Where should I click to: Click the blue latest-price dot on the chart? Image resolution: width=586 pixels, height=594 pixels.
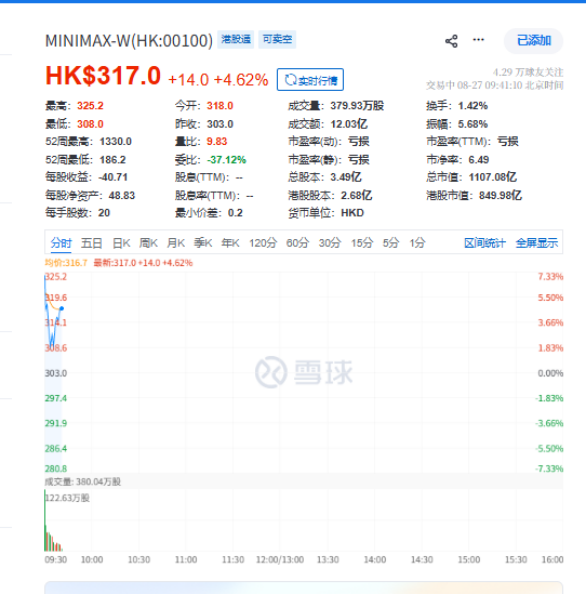[62, 309]
